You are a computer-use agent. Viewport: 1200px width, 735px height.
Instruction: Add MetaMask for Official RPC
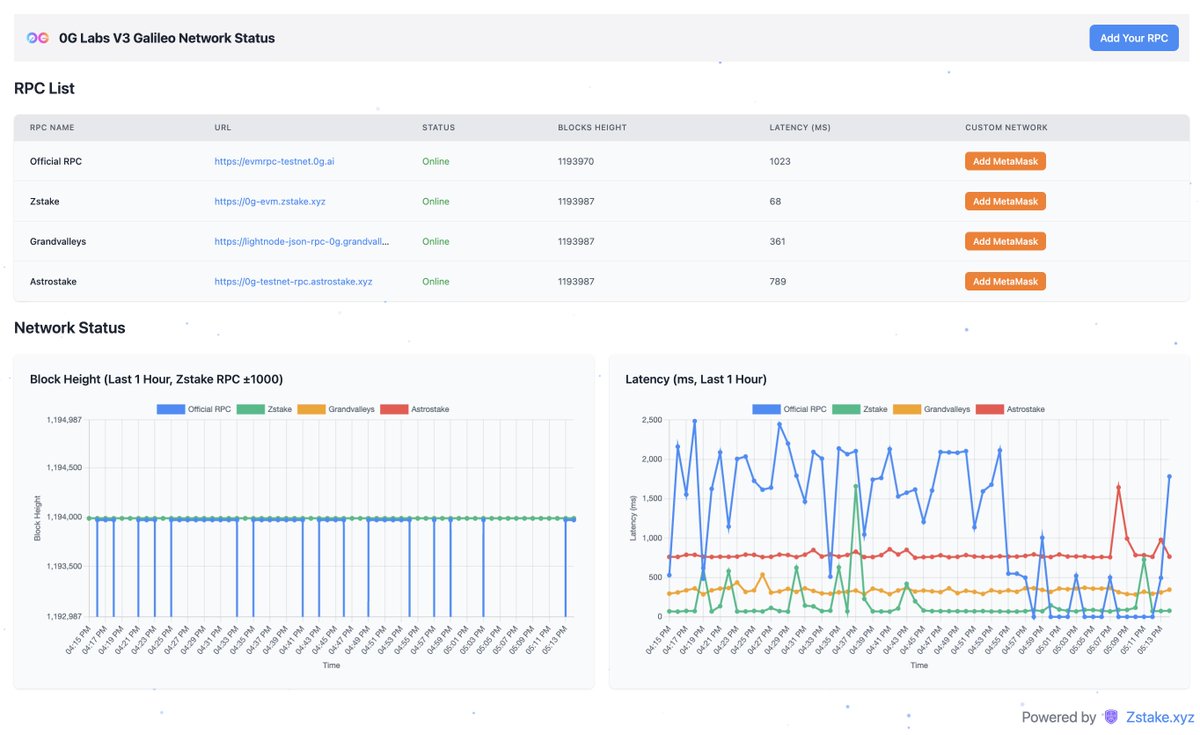coord(1005,161)
